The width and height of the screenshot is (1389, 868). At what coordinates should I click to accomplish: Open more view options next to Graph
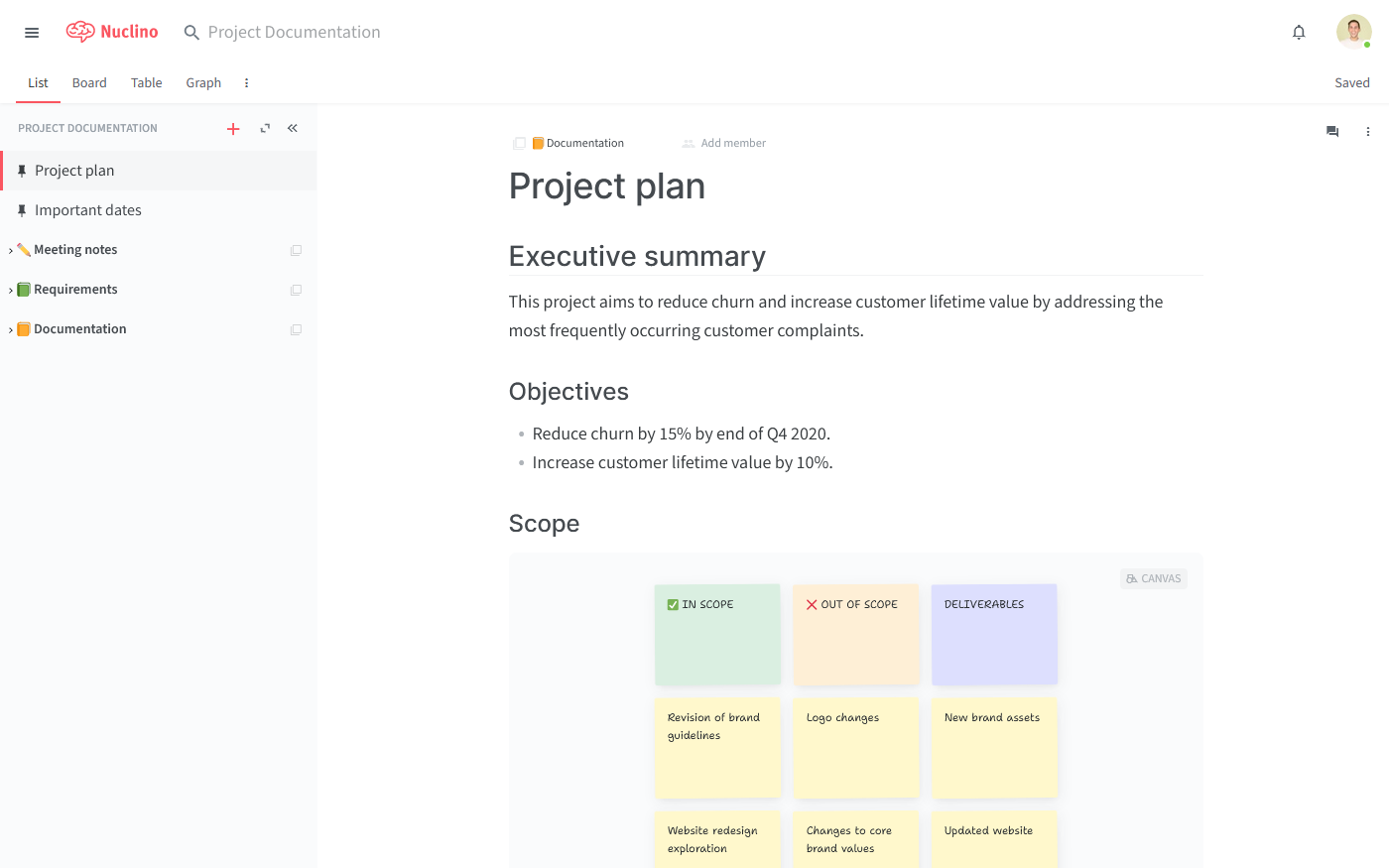tap(247, 83)
